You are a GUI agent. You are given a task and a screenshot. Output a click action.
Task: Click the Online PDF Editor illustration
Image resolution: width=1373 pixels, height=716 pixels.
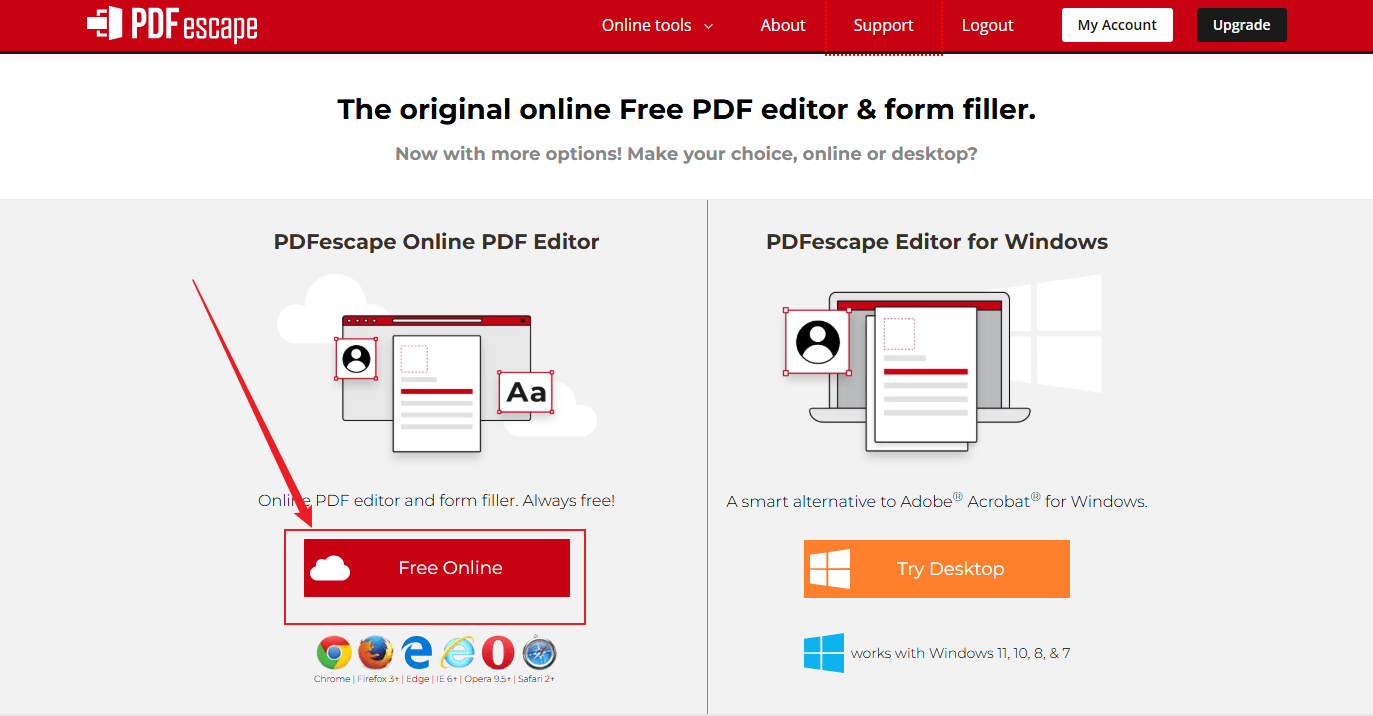tap(437, 380)
